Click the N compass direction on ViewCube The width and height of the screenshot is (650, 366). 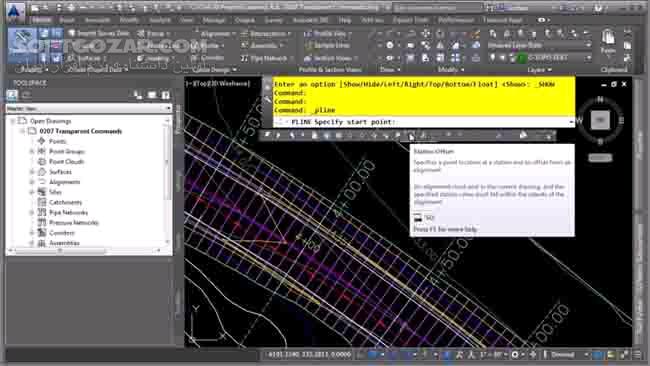pyautogui.click(x=600, y=99)
